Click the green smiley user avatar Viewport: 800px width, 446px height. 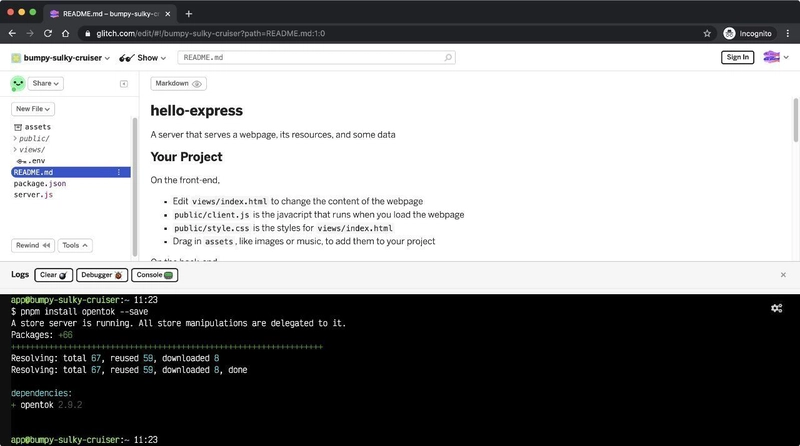(x=18, y=83)
